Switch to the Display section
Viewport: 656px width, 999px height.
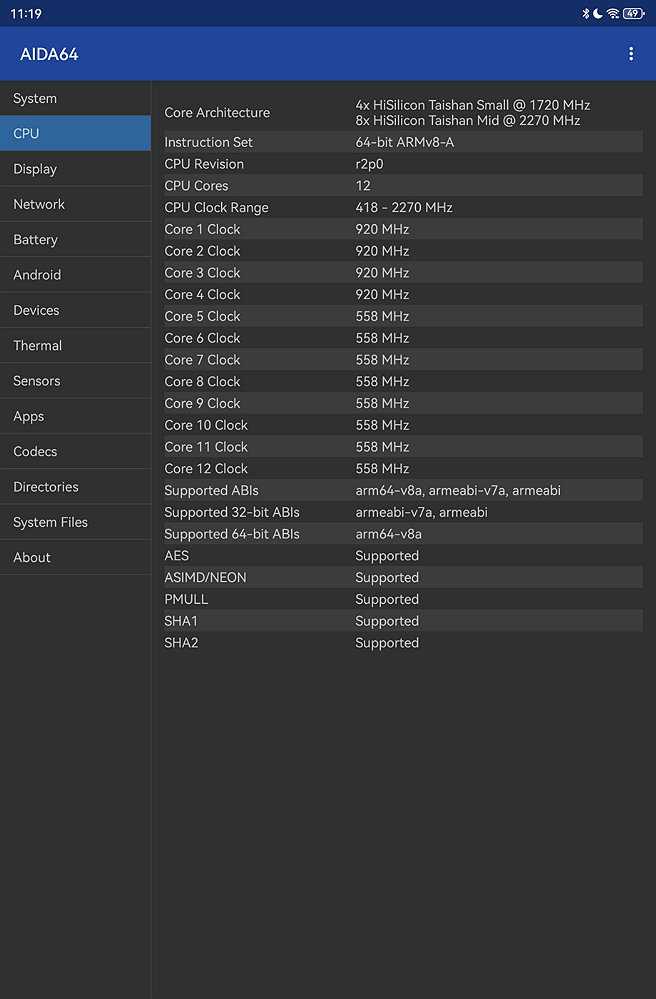pyautogui.click(x=75, y=169)
